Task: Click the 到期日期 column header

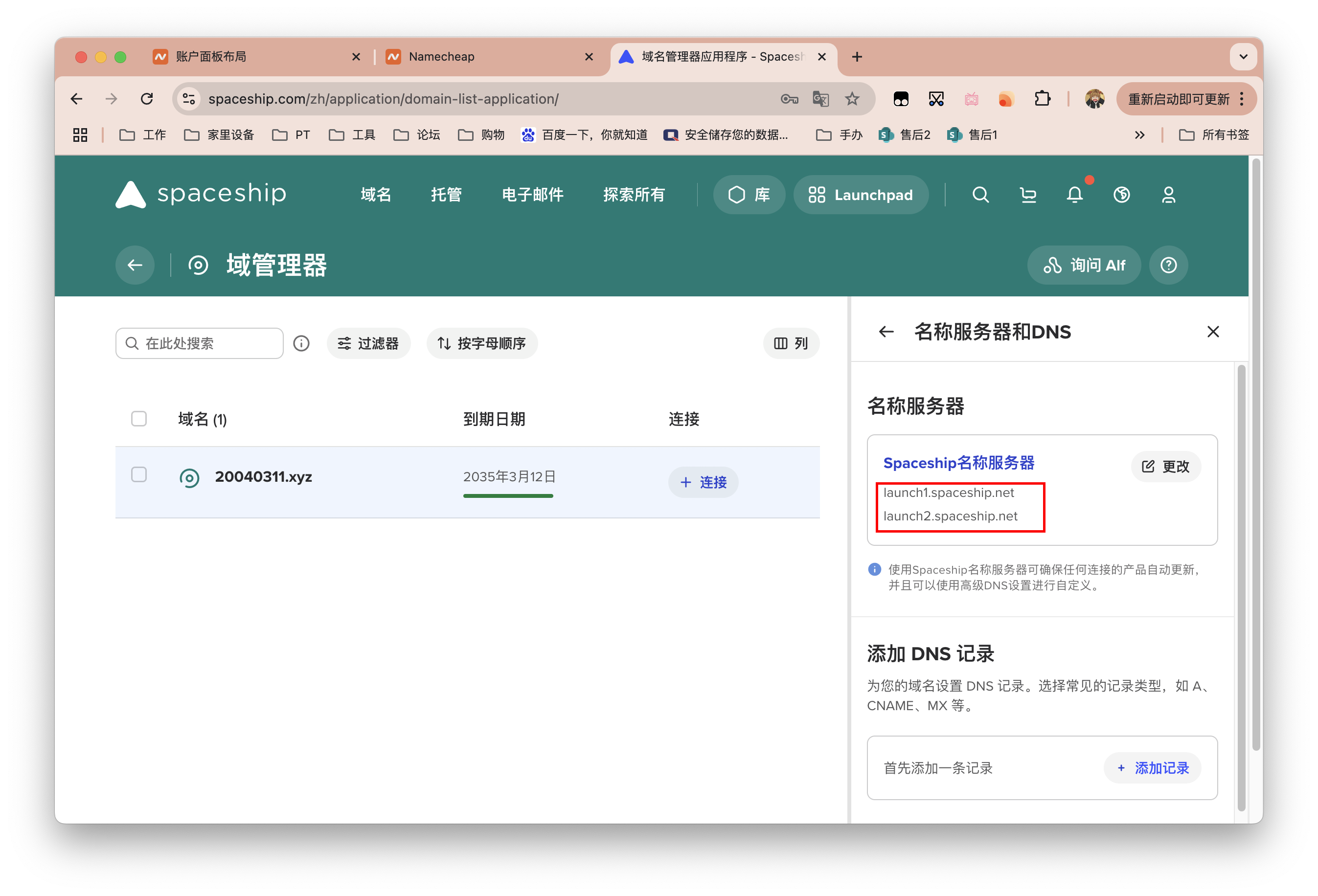Action: pos(494,419)
